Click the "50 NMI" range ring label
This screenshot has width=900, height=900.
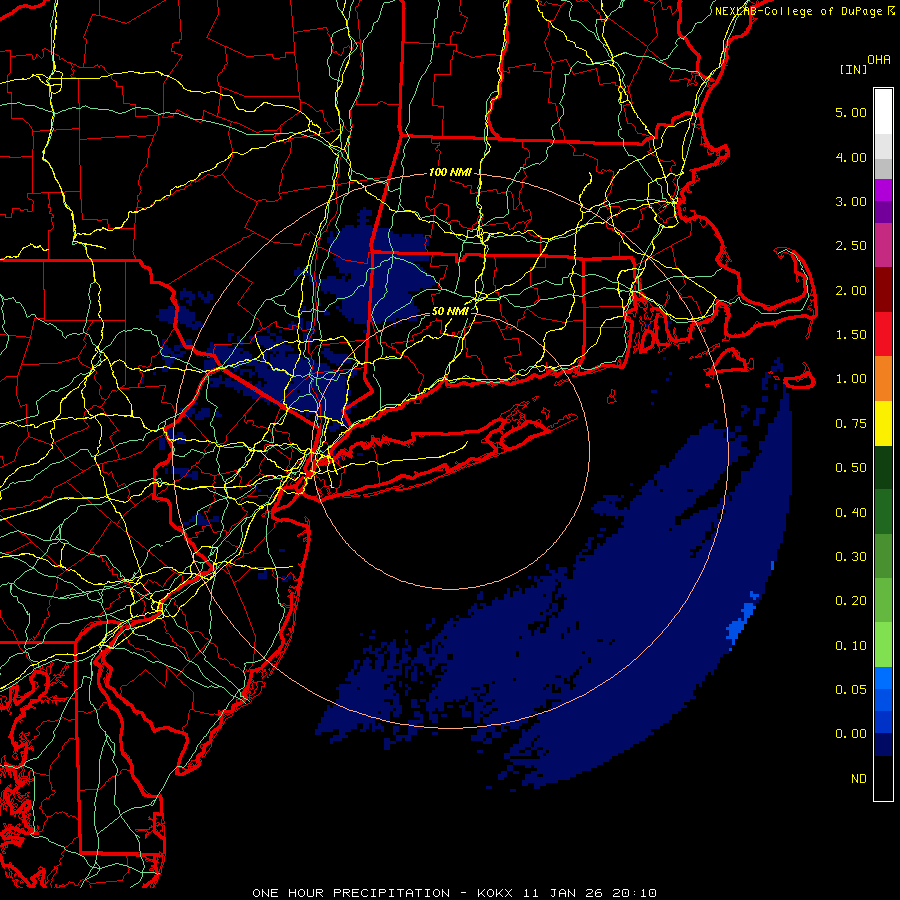(x=450, y=311)
